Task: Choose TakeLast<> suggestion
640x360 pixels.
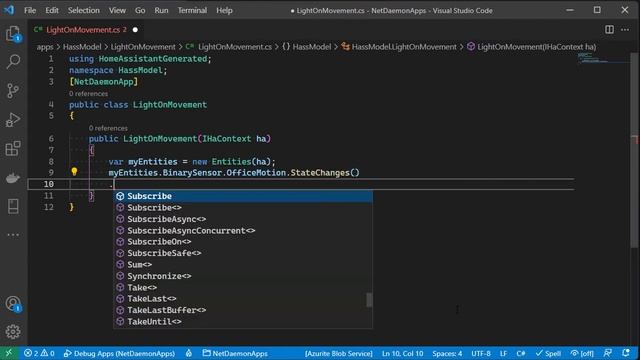Action: 243,299
